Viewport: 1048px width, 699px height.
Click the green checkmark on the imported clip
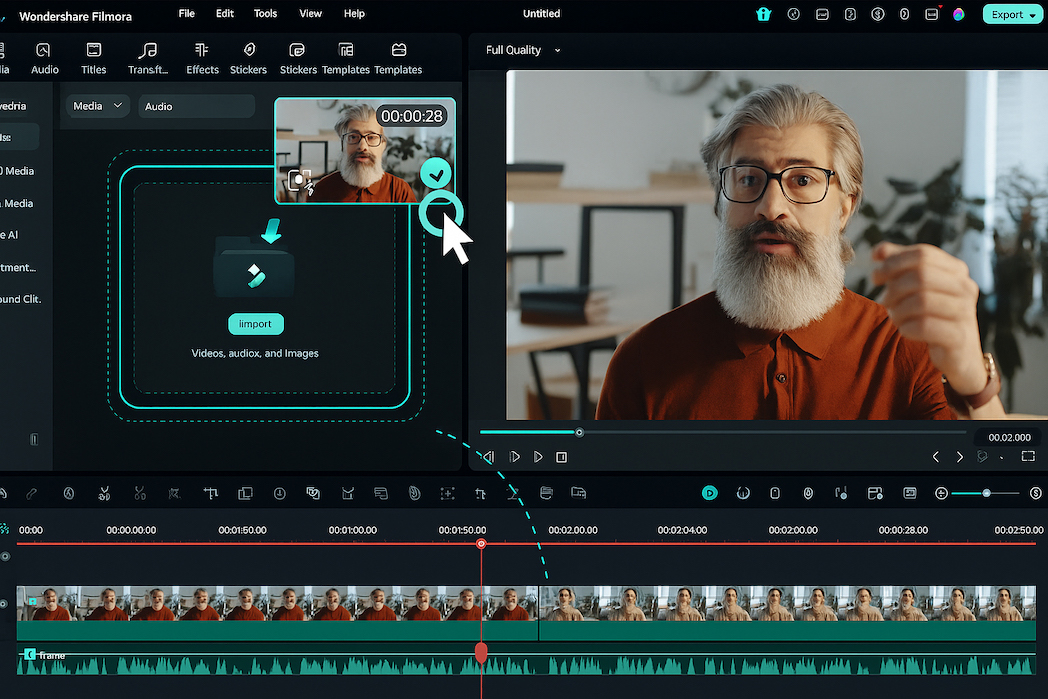pos(436,173)
